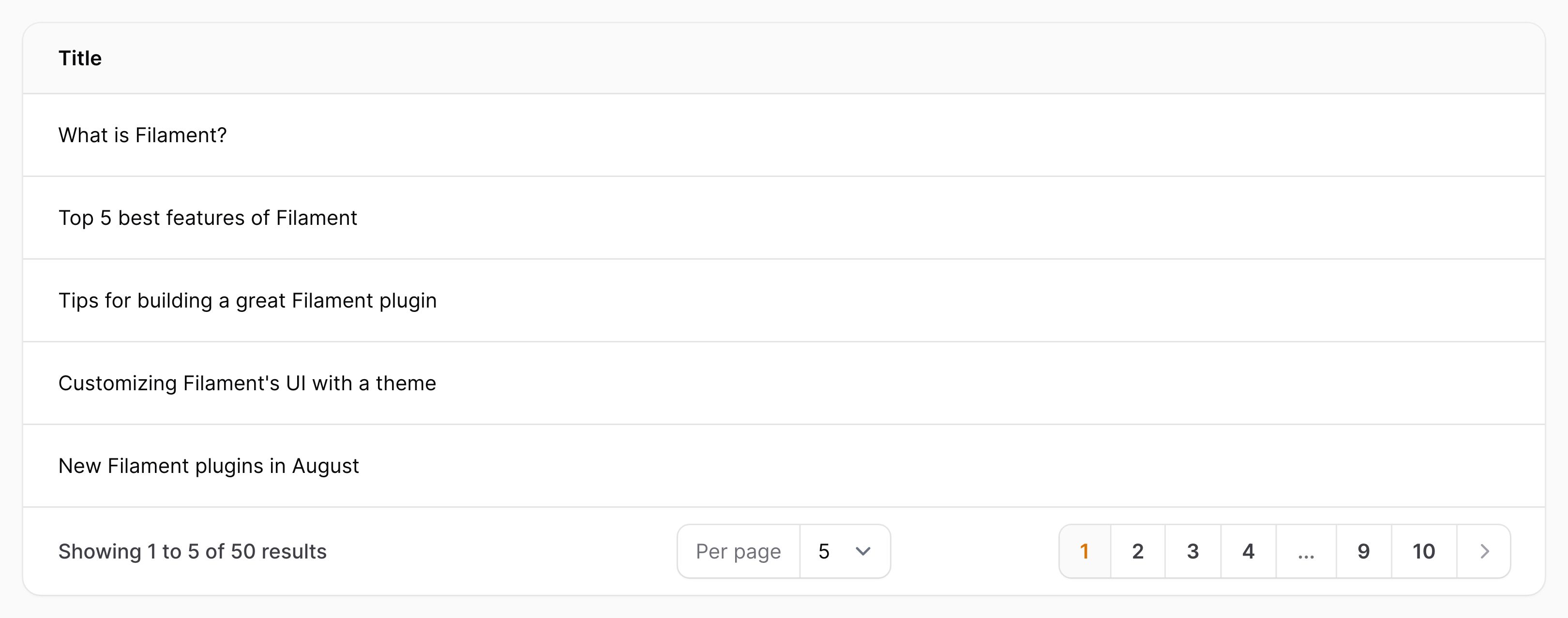The height and width of the screenshot is (618, 1568).
Task: Select "New Filament plugins in August" row
Action: tap(784, 466)
